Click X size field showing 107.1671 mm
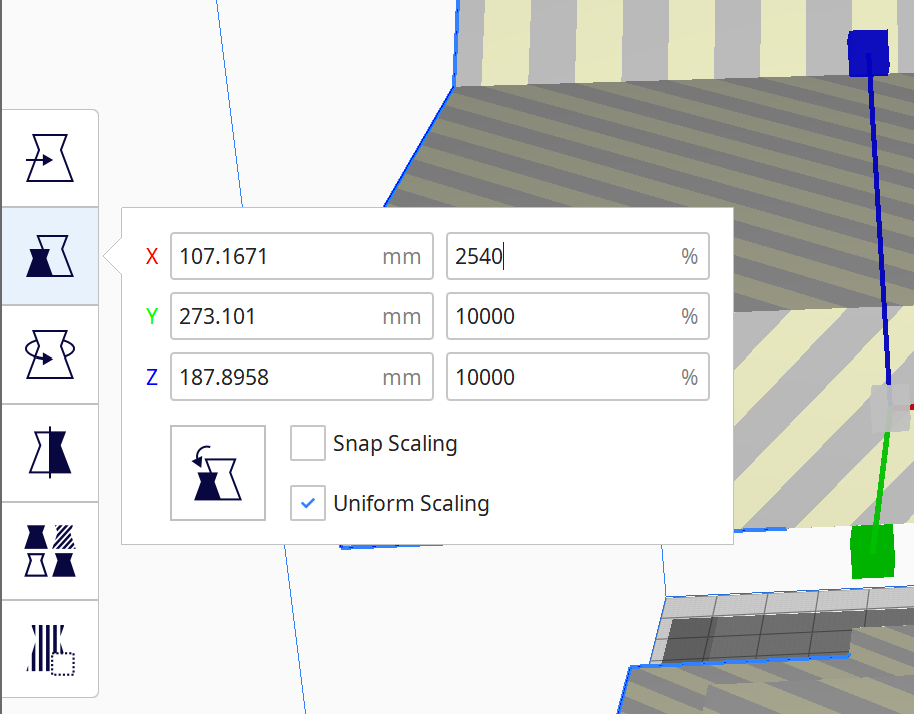 [x=302, y=256]
